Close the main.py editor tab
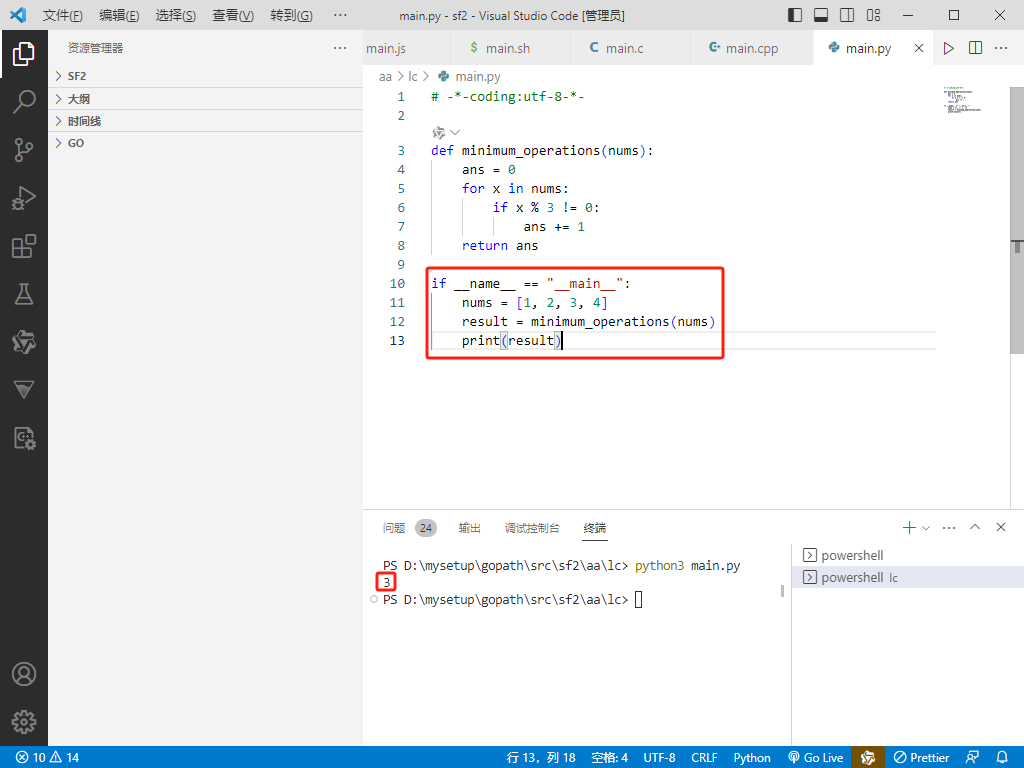Screen dimensions: 1024x768 pos(919,48)
